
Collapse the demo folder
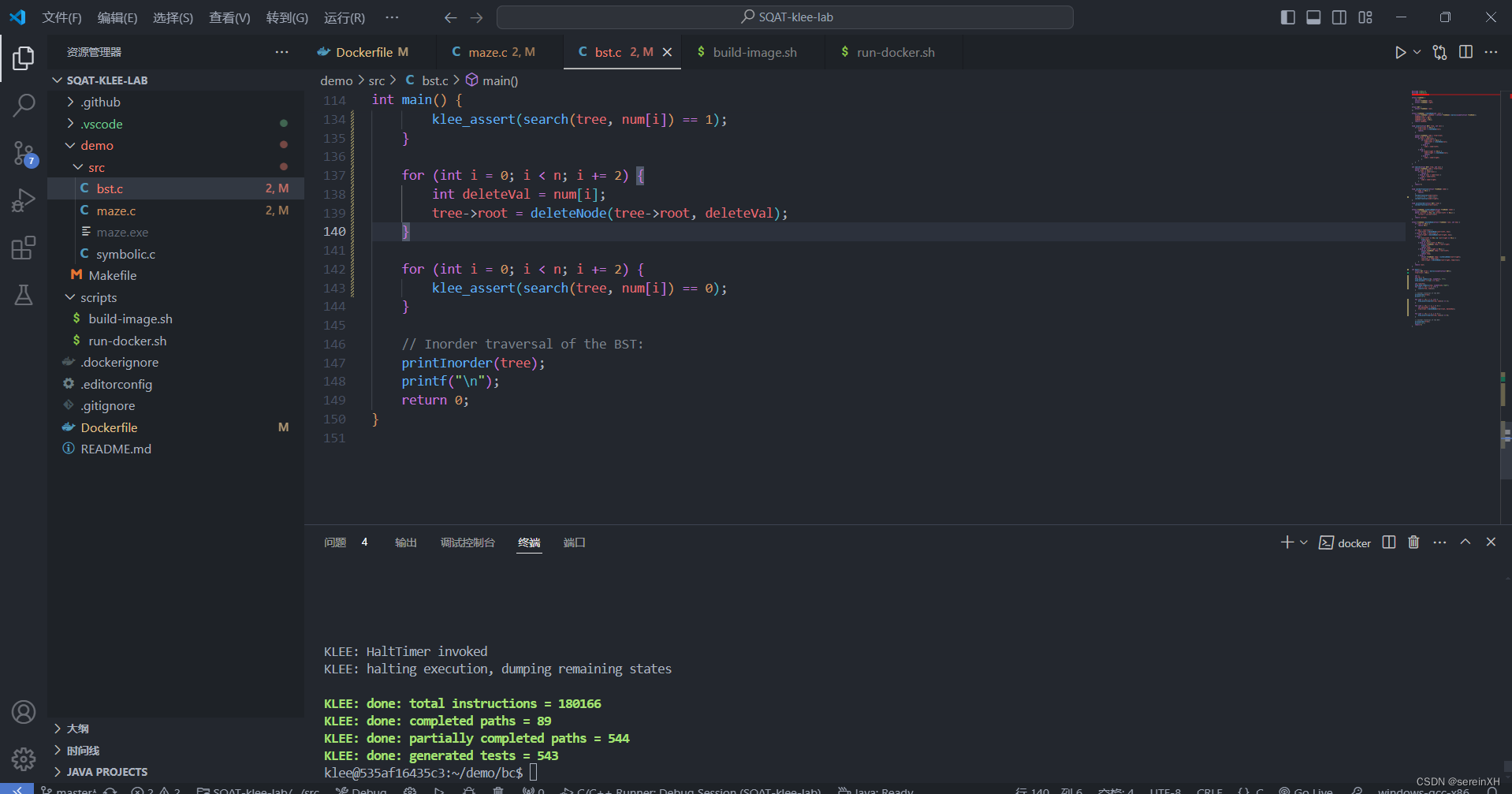coord(176,145)
